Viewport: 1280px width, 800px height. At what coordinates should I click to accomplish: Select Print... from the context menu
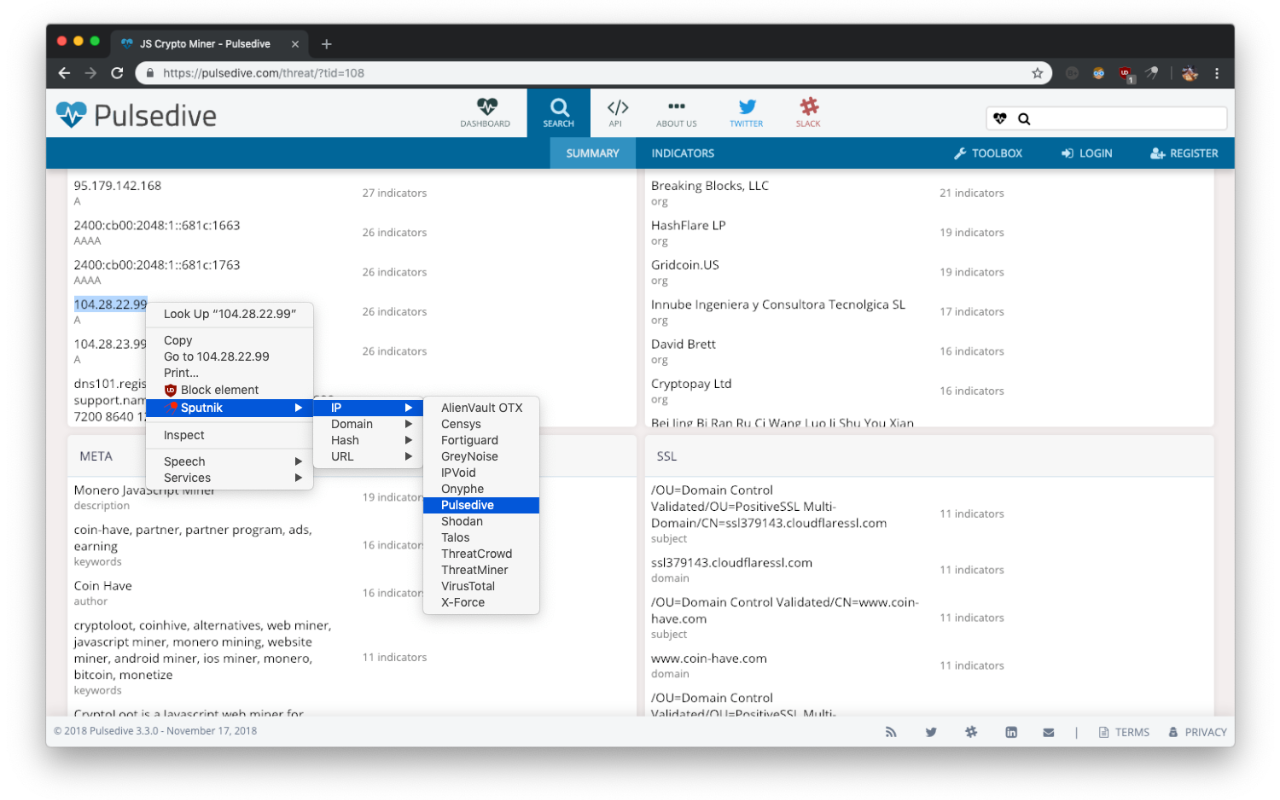click(x=230, y=373)
